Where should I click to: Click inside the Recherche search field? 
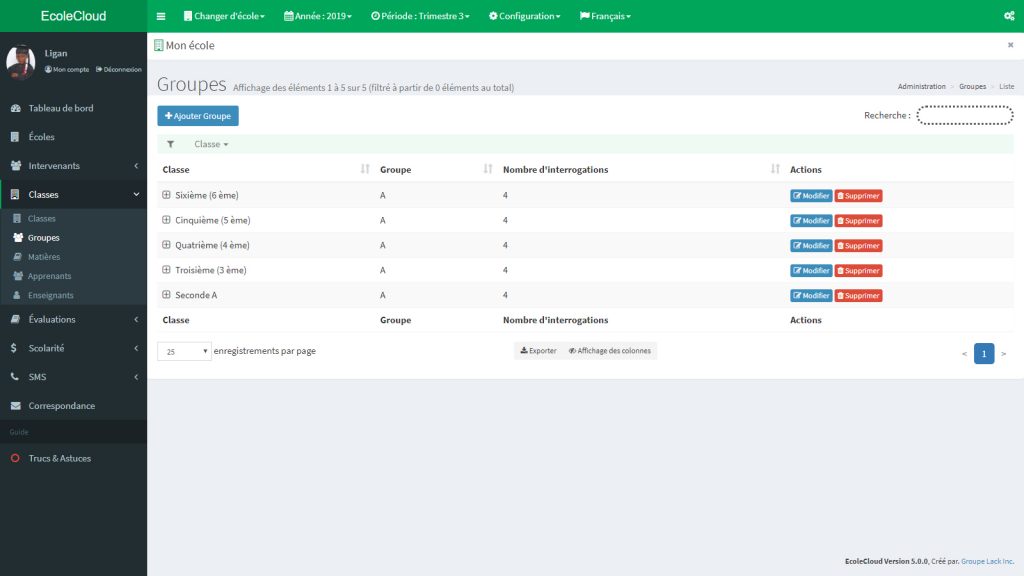[965, 114]
